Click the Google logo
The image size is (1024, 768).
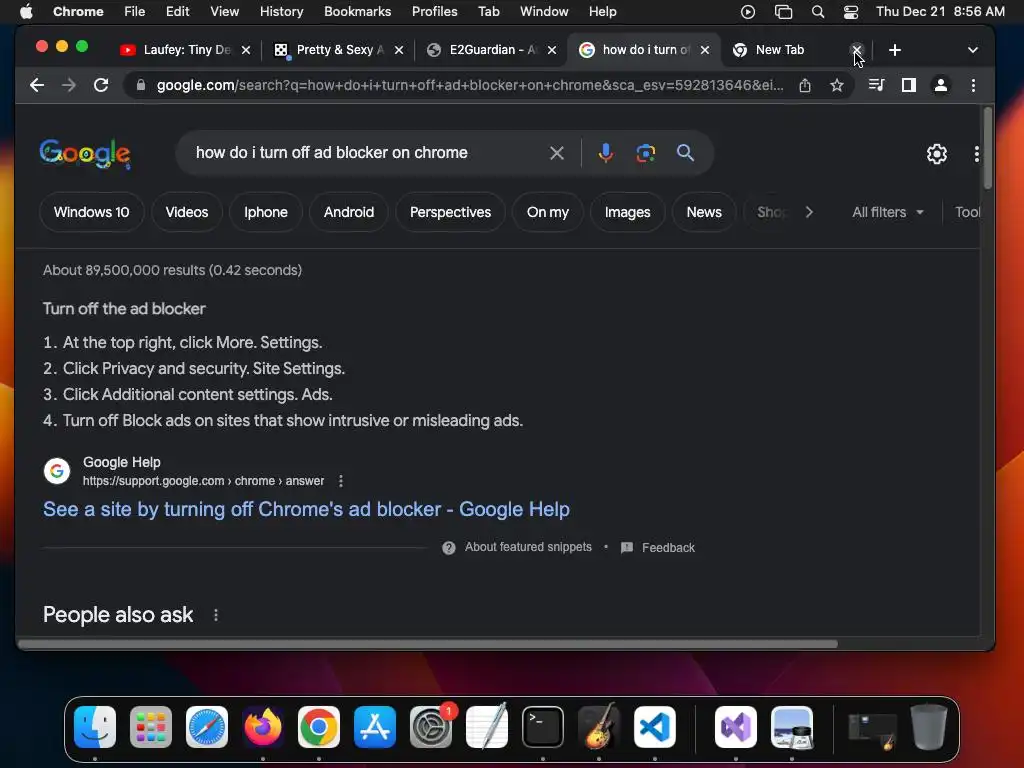[x=85, y=154]
